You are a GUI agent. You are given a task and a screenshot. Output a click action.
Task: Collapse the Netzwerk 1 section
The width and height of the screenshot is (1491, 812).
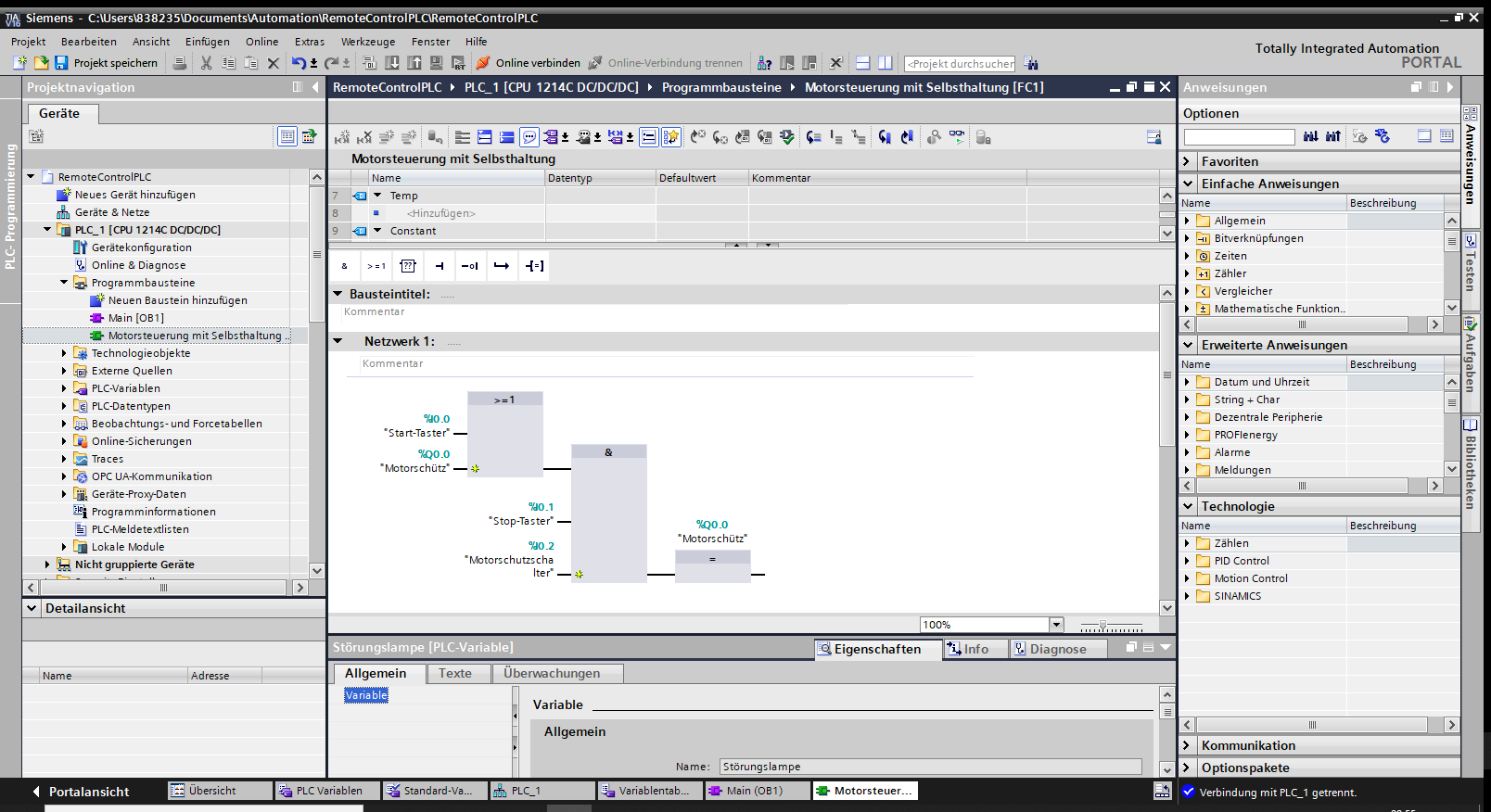[x=338, y=341]
